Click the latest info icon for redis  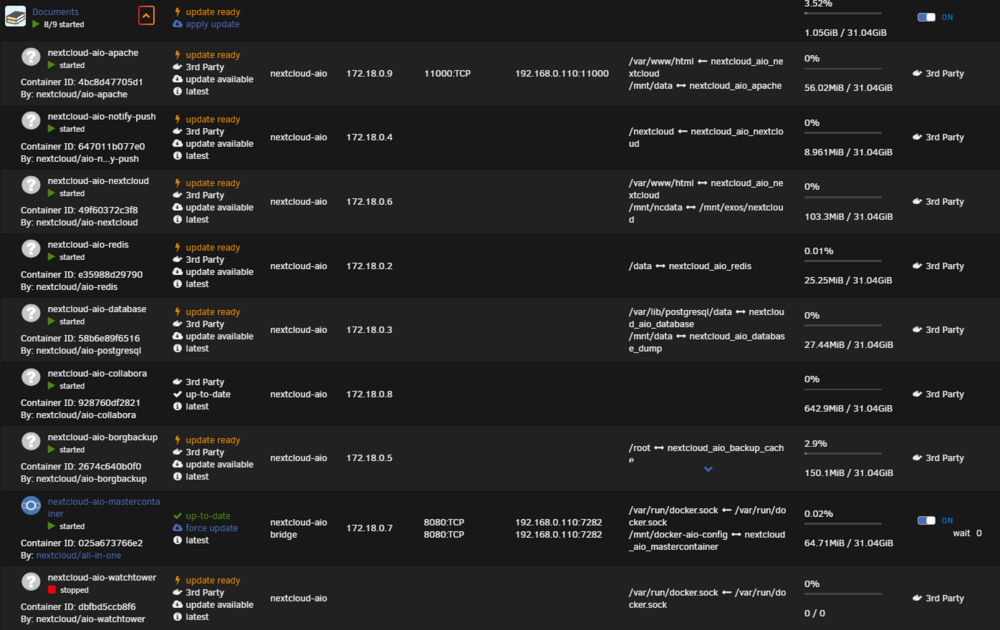[177, 284]
